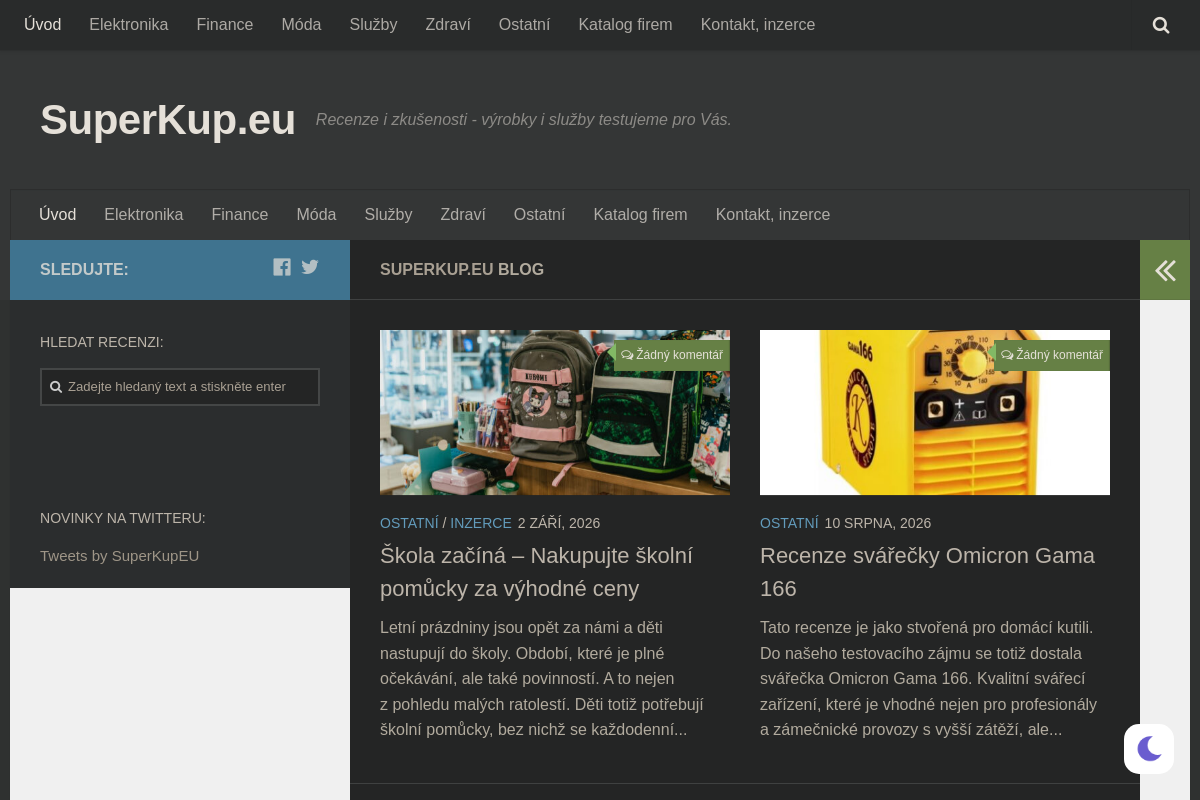Open Ostatní category of school supplies post
The image size is (1200, 800).
click(409, 523)
